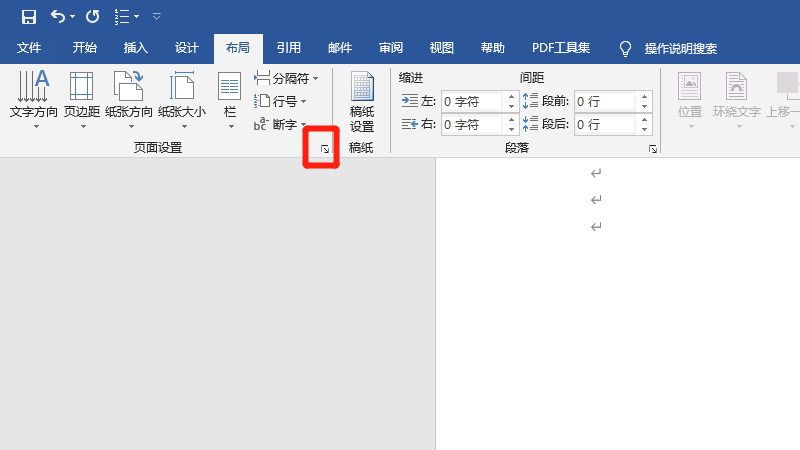Decrease the 段前 spacing value
The width and height of the screenshot is (800, 450).
click(x=644, y=106)
